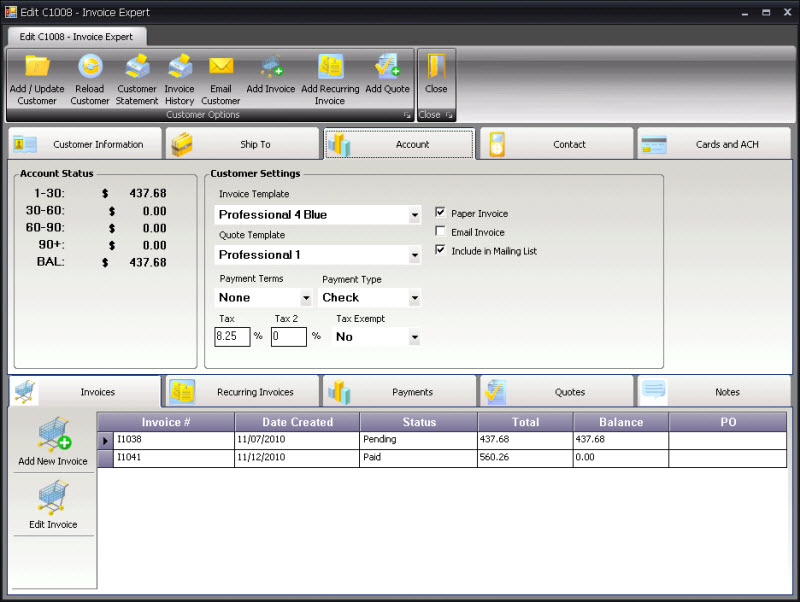Switch to the Ship To tab
Image resolution: width=800 pixels, height=602 pixels.
(242, 144)
